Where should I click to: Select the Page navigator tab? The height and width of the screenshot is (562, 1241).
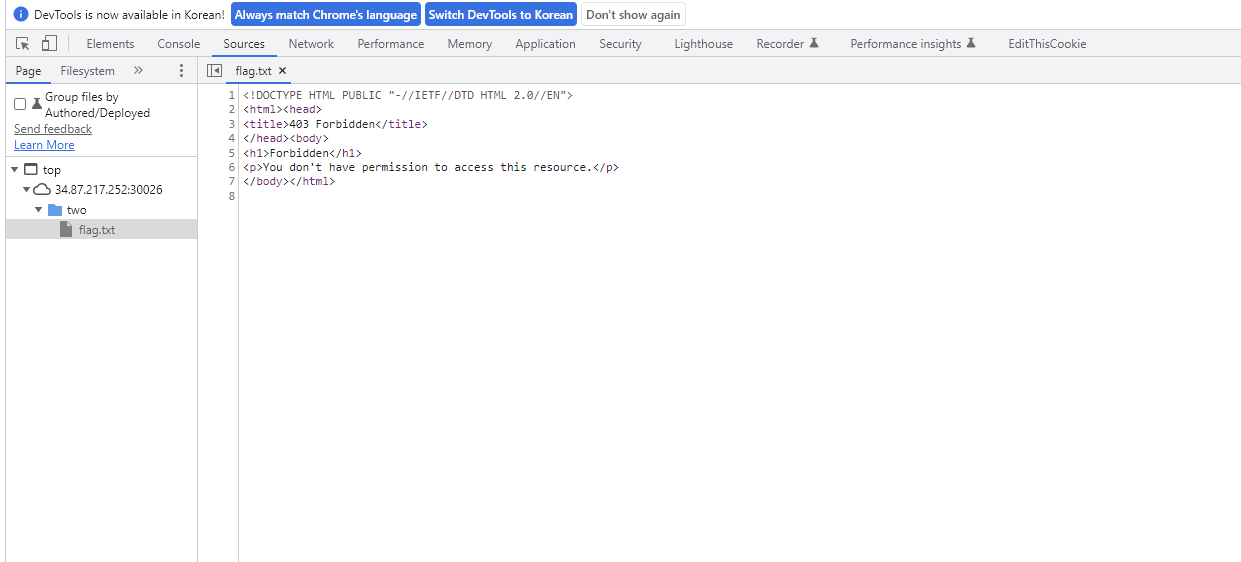tap(29, 71)
